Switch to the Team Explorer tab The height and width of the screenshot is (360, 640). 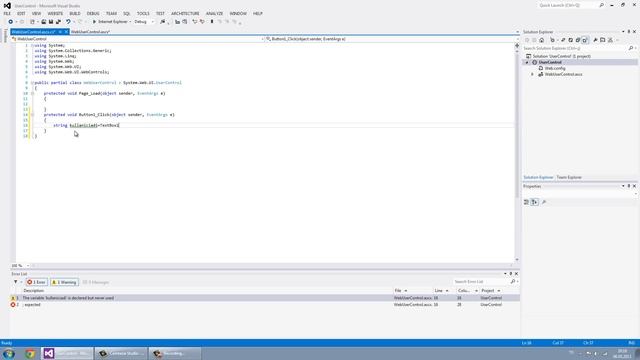(x=569, y=178)
